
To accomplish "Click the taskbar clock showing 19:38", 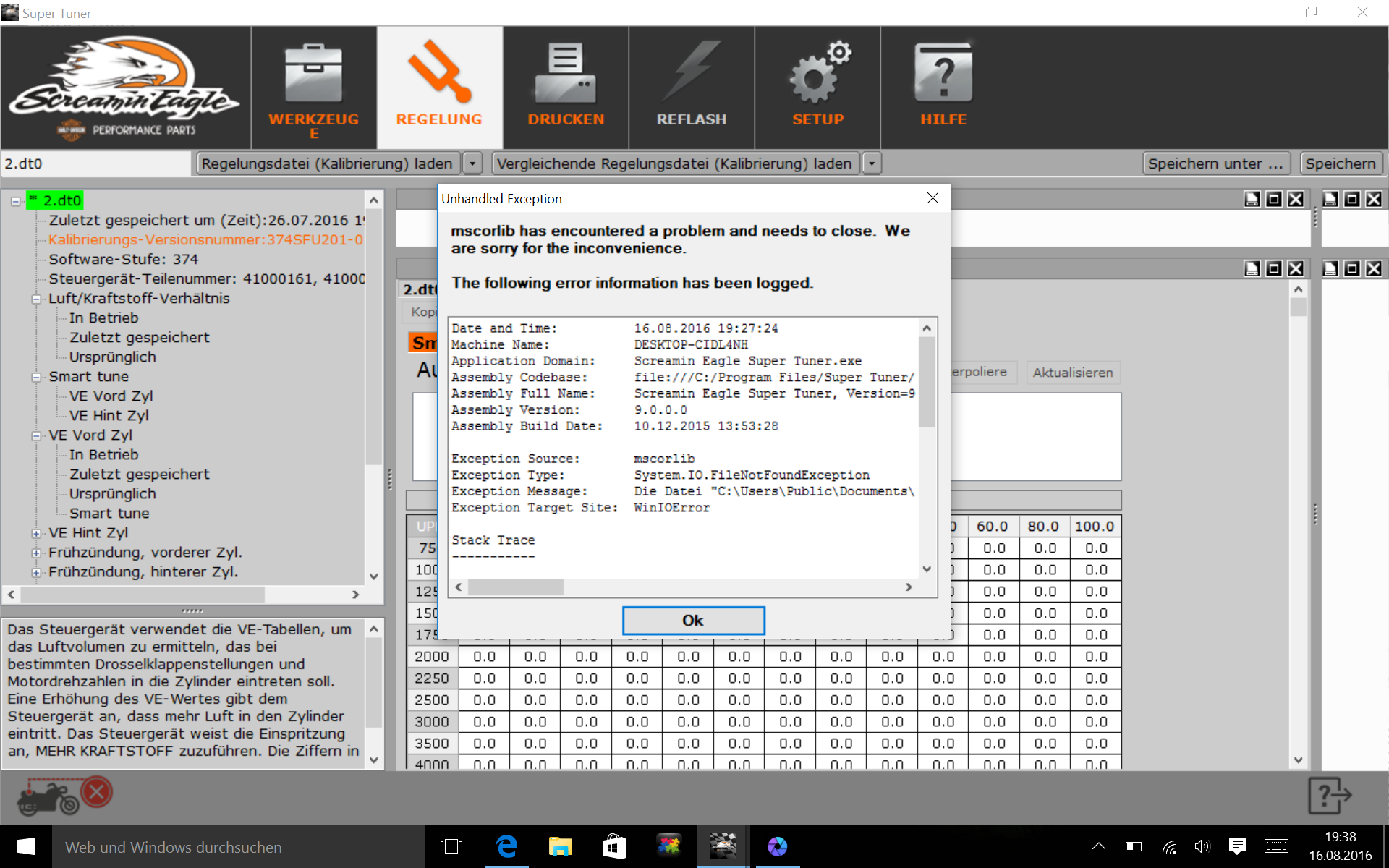I will click(1340, 846).
